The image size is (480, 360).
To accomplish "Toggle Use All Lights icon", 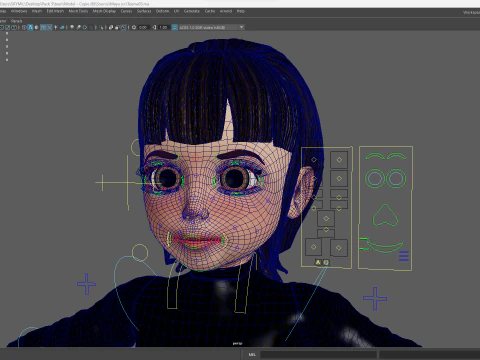I will tap(56, 27).
